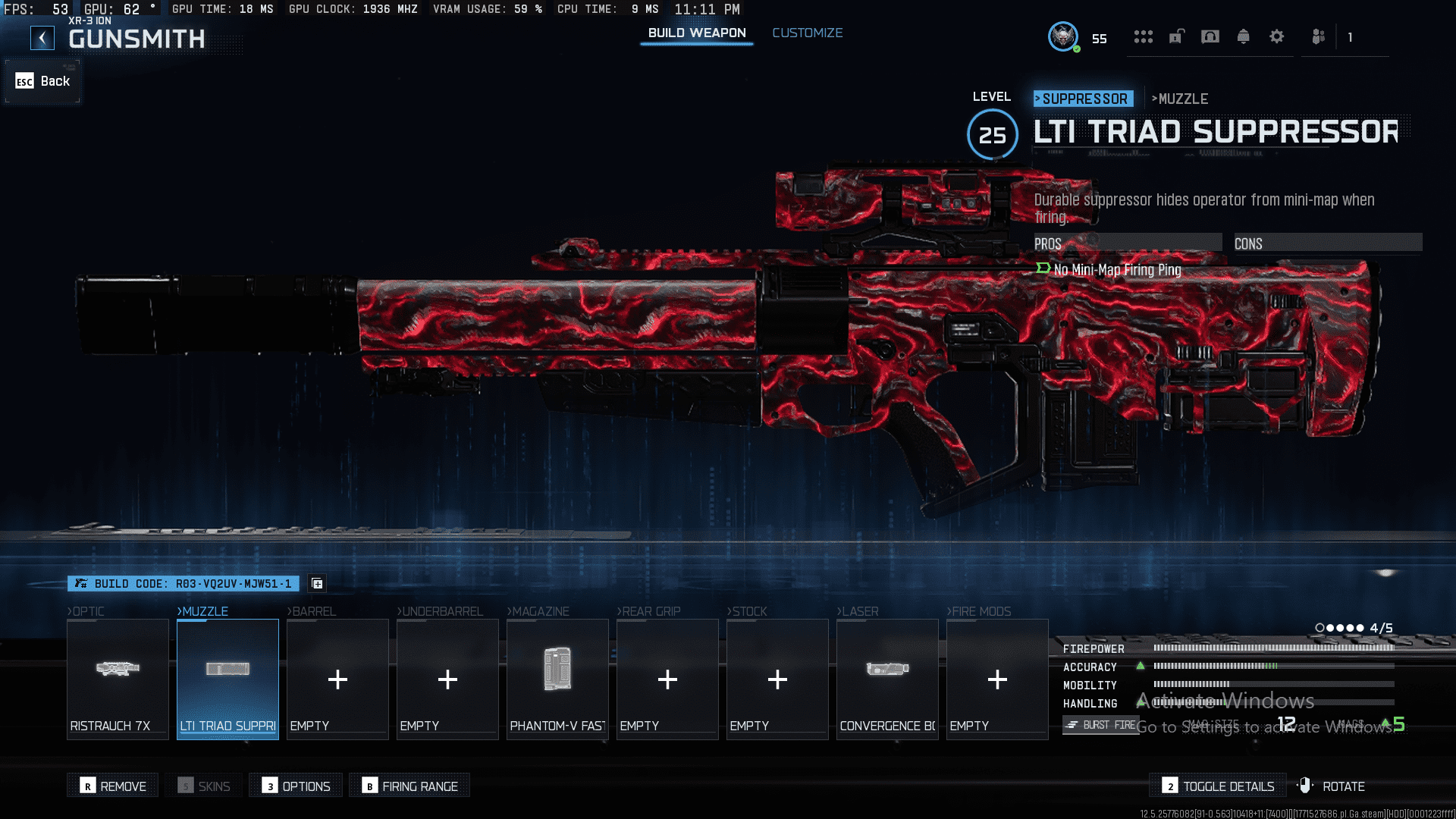The image size is (1456, 819).
Task: Click the Skins button
Action: tap(204, 786)
